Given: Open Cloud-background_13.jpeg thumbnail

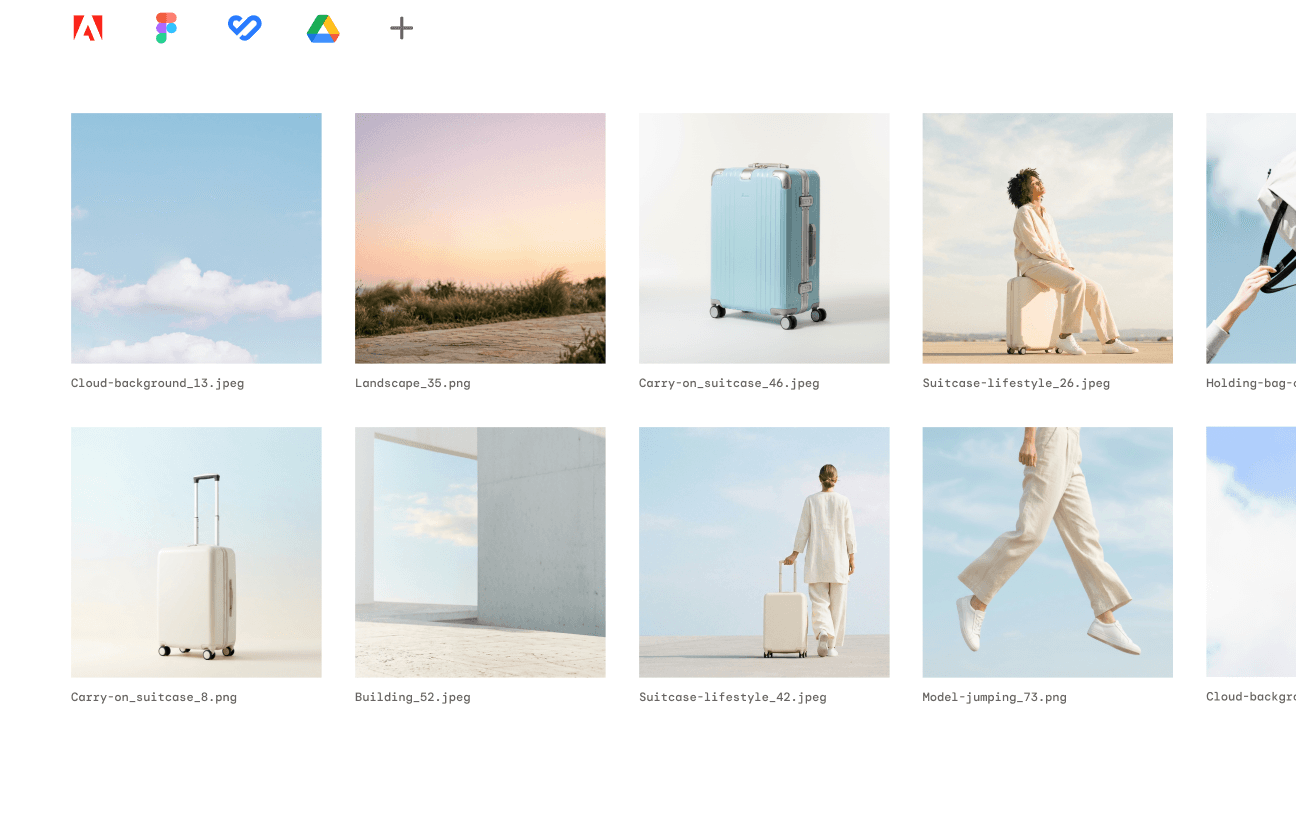Looking at the screenshot, I should click(196, 238).
